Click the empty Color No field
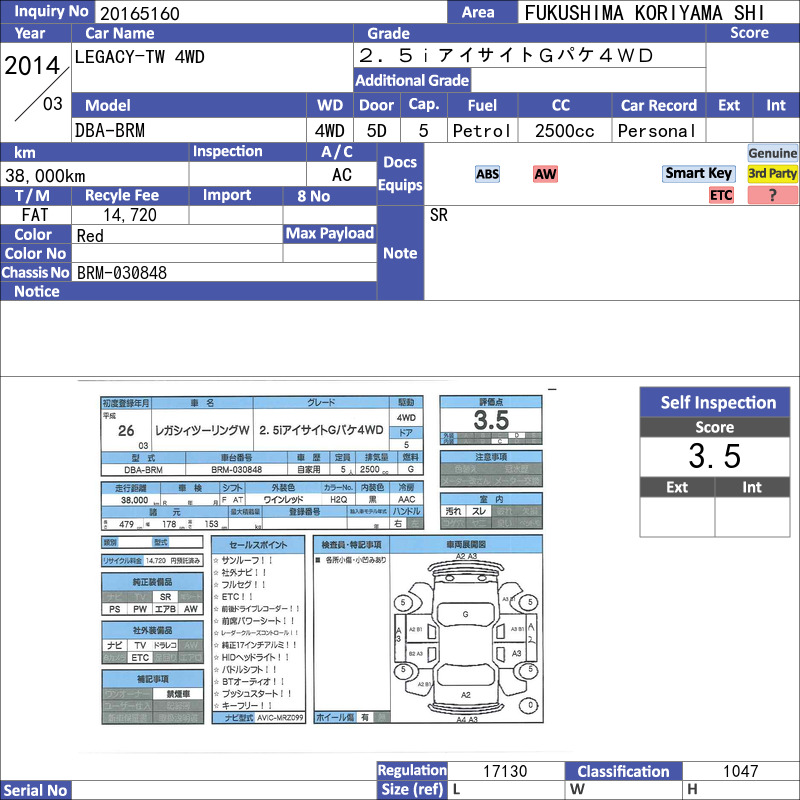800x800 pixels. click(177, 253)
